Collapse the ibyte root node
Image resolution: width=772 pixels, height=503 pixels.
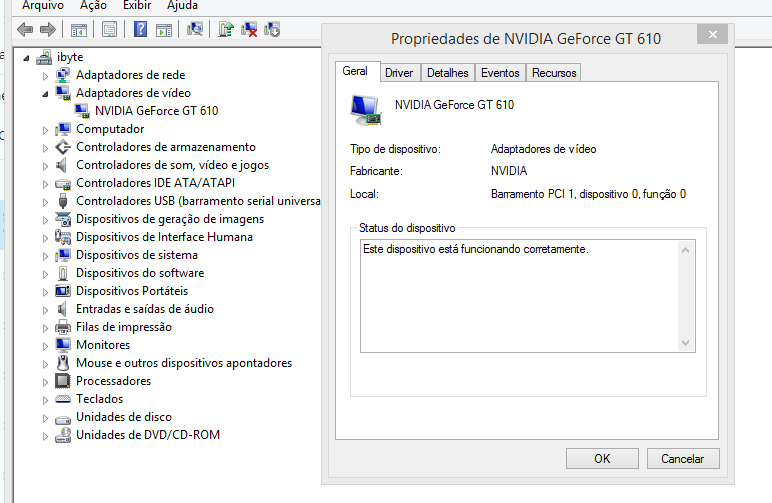click(x=26, y=58)
